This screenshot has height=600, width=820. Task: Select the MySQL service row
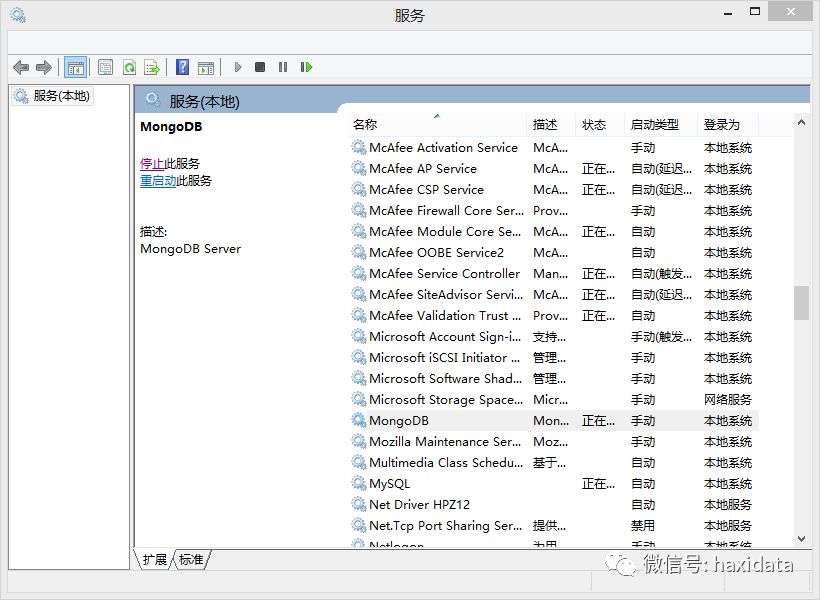tap(553, 483)
